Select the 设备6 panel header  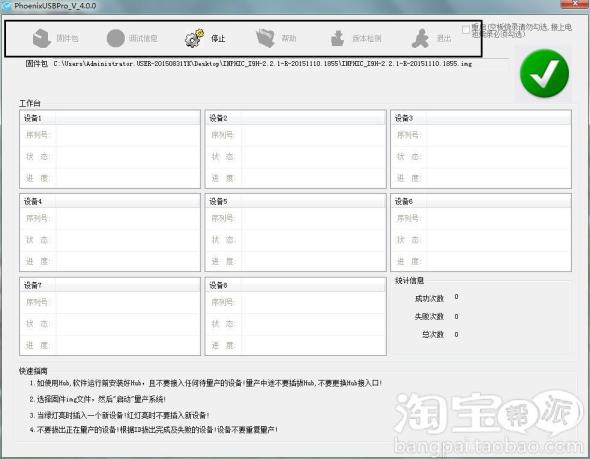(x=481, y=202)
